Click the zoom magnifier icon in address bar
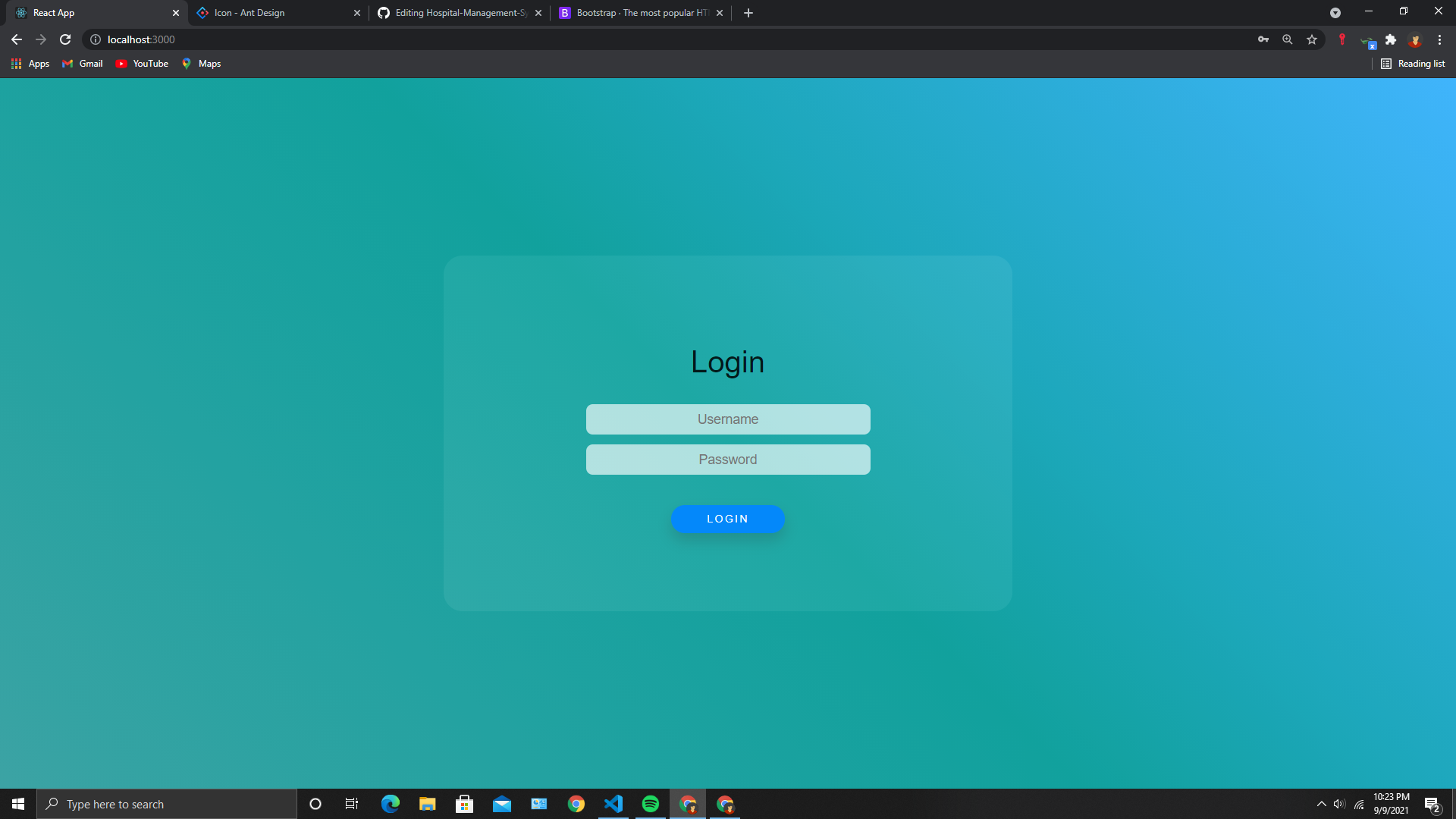The height and width of the screenshot is (819, 1456). click(1288, 39)
